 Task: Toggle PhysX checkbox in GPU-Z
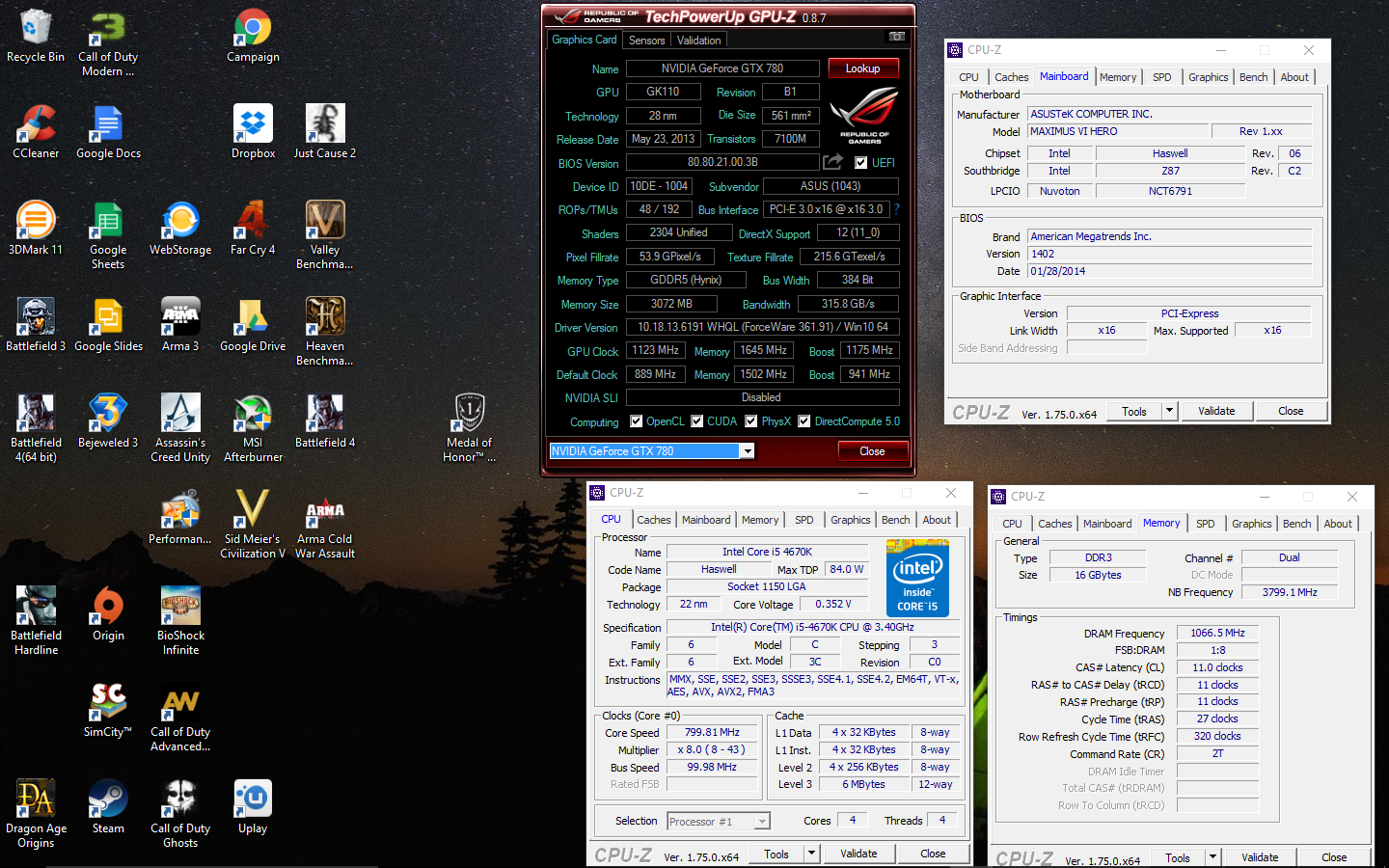[x=750, y=421]
